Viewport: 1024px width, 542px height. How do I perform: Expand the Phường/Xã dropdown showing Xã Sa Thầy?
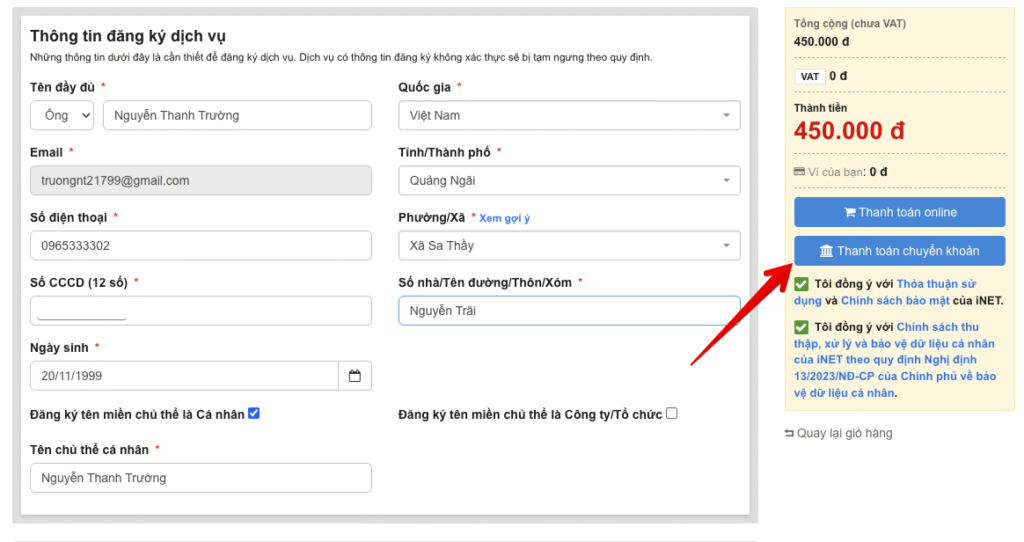[569, 246]
